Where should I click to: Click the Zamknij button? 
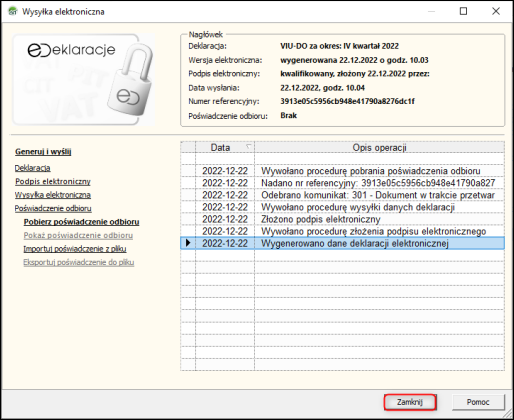coord(410,402)
